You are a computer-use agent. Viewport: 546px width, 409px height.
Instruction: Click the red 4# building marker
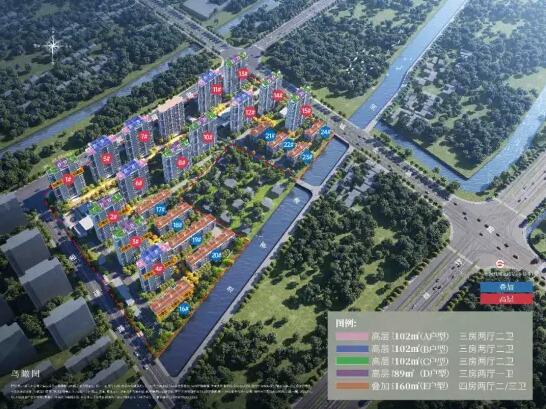pyautogui.click(x=158, y=269)
